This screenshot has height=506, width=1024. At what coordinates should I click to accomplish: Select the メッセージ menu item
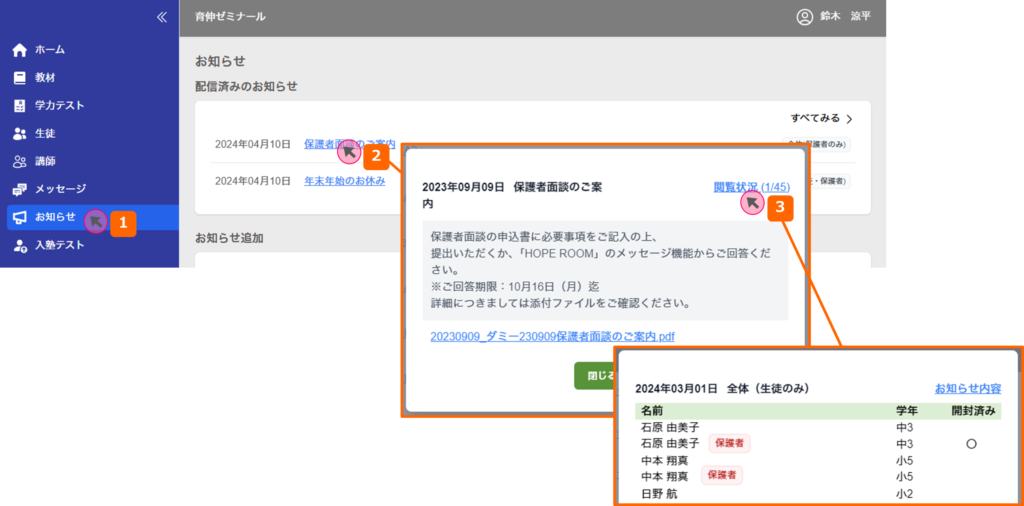[x=60, y=189]
